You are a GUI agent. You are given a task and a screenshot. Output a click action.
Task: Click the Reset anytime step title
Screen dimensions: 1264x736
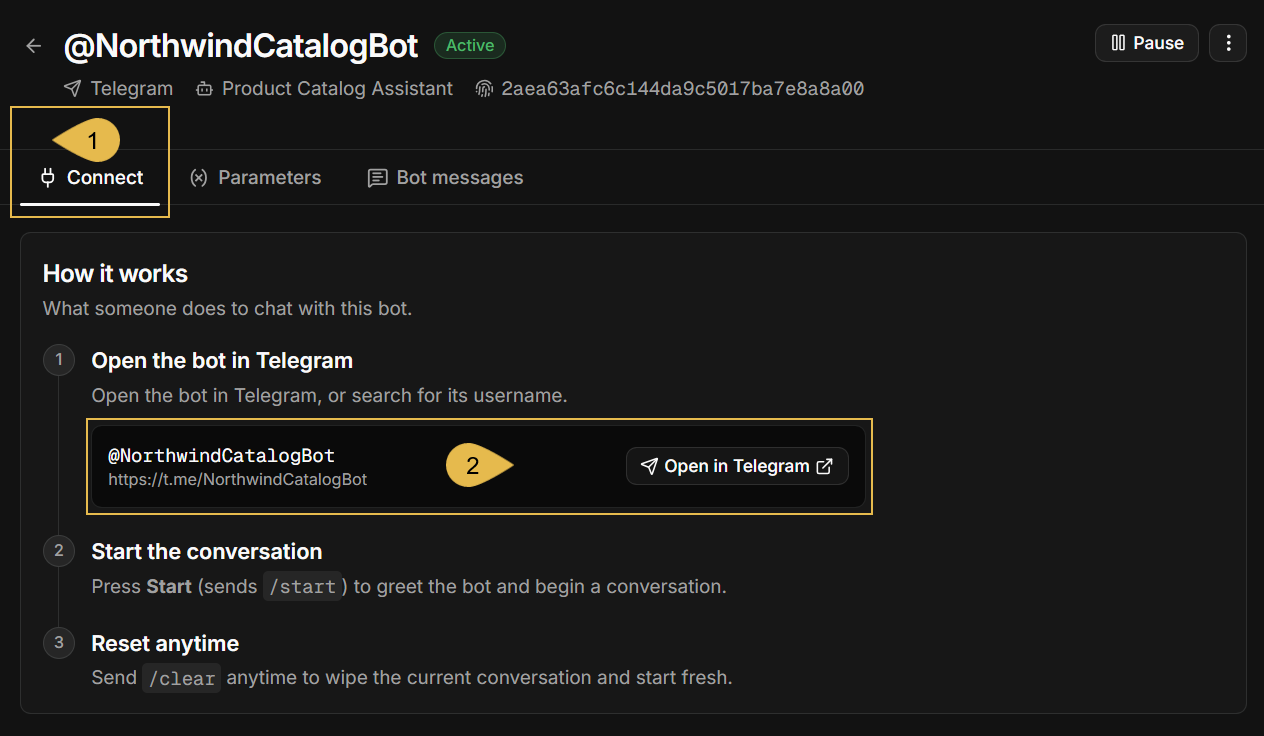coord(165,643)
